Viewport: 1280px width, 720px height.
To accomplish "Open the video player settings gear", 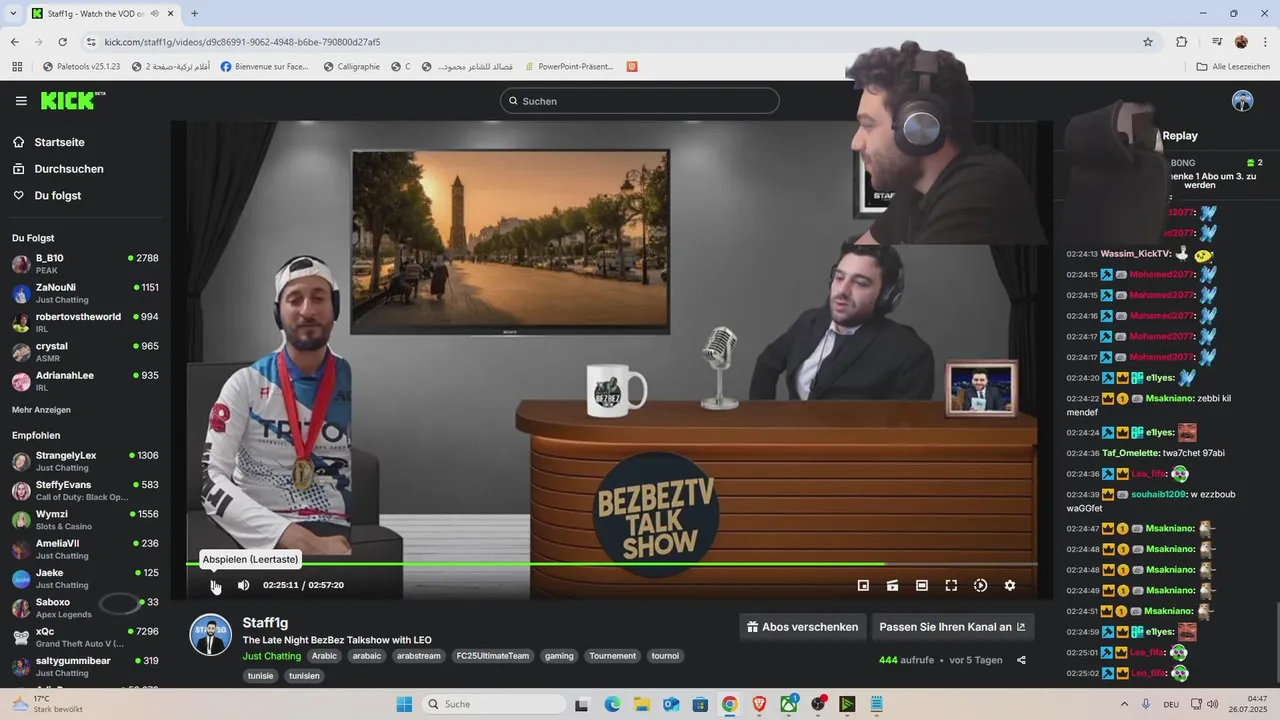I will pyautogui.click(x=1010, y=585).
